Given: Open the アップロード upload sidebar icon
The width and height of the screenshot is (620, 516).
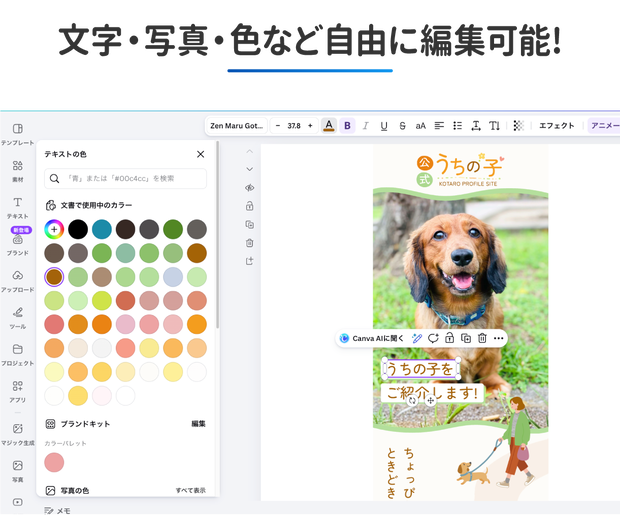Looking at the screenshot, I should [x=18, y=281].
